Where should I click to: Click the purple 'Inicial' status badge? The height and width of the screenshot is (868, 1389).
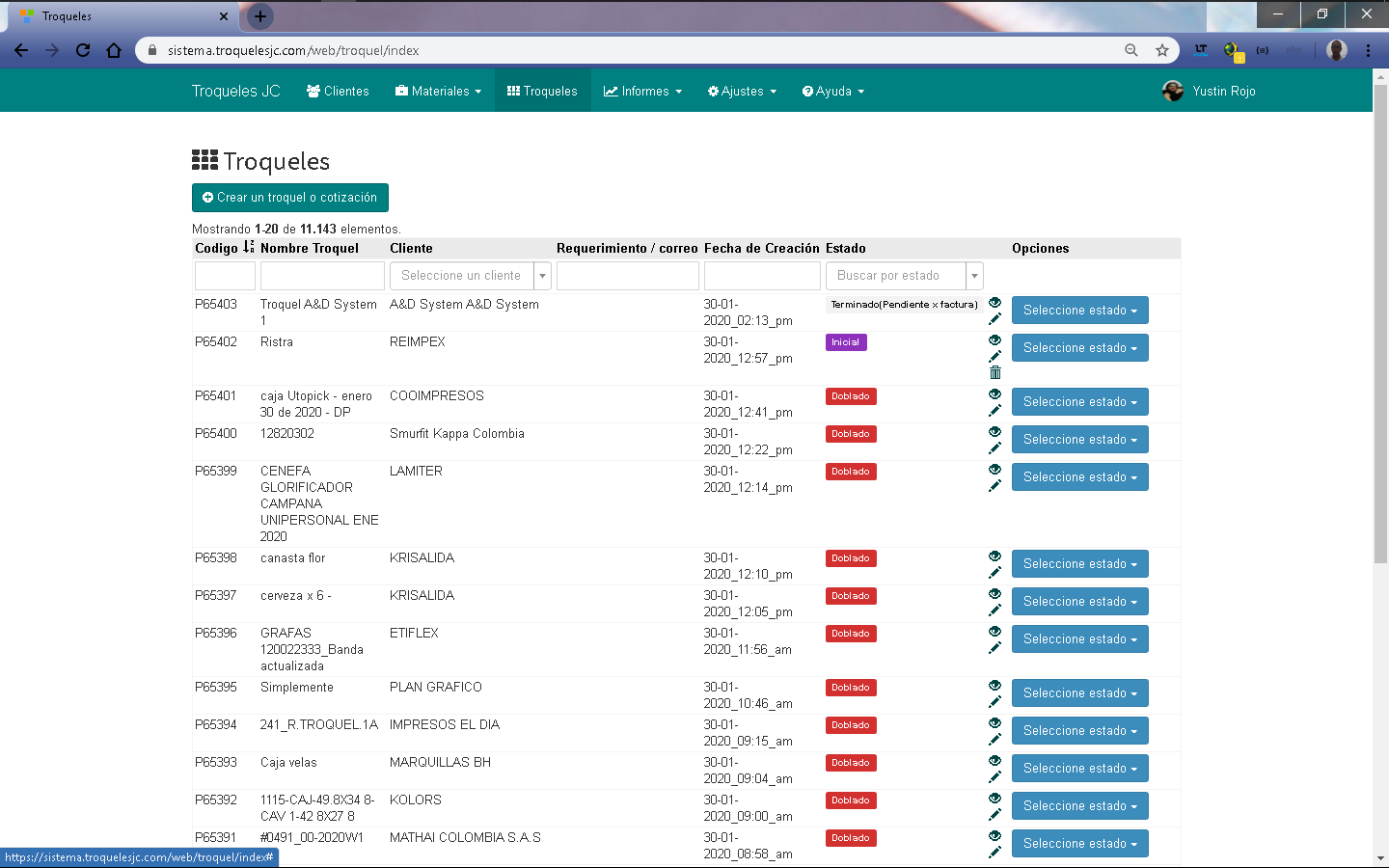tap(846, 342)
